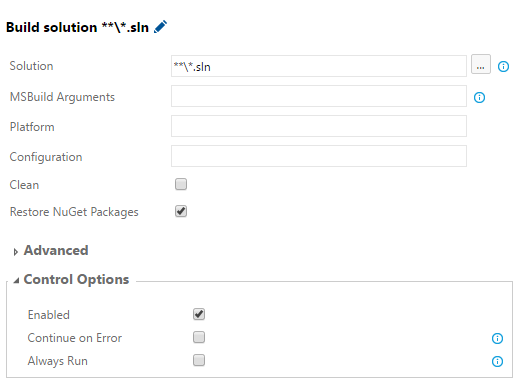Expand the Advanced section
The image size is (521, 383).
tap(15, 252)
